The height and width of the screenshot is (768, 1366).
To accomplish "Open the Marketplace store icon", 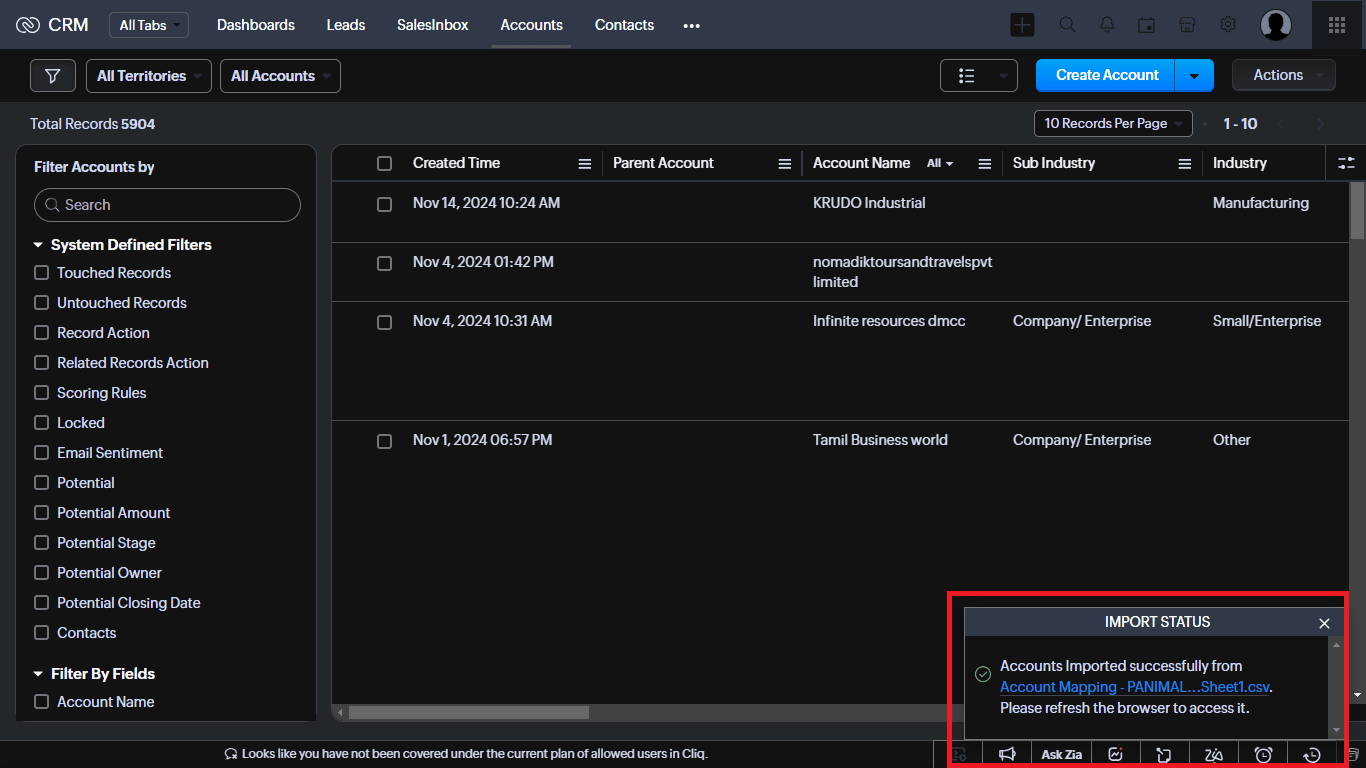I will (1187, 25).
